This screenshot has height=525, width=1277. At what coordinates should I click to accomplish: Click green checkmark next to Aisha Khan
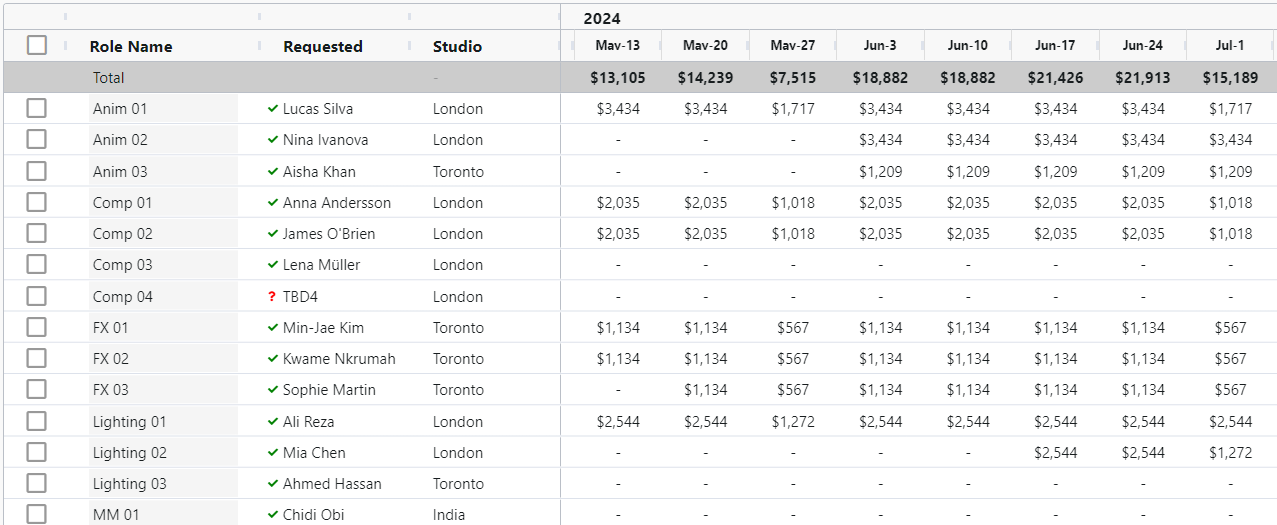[x=272, y=171]
